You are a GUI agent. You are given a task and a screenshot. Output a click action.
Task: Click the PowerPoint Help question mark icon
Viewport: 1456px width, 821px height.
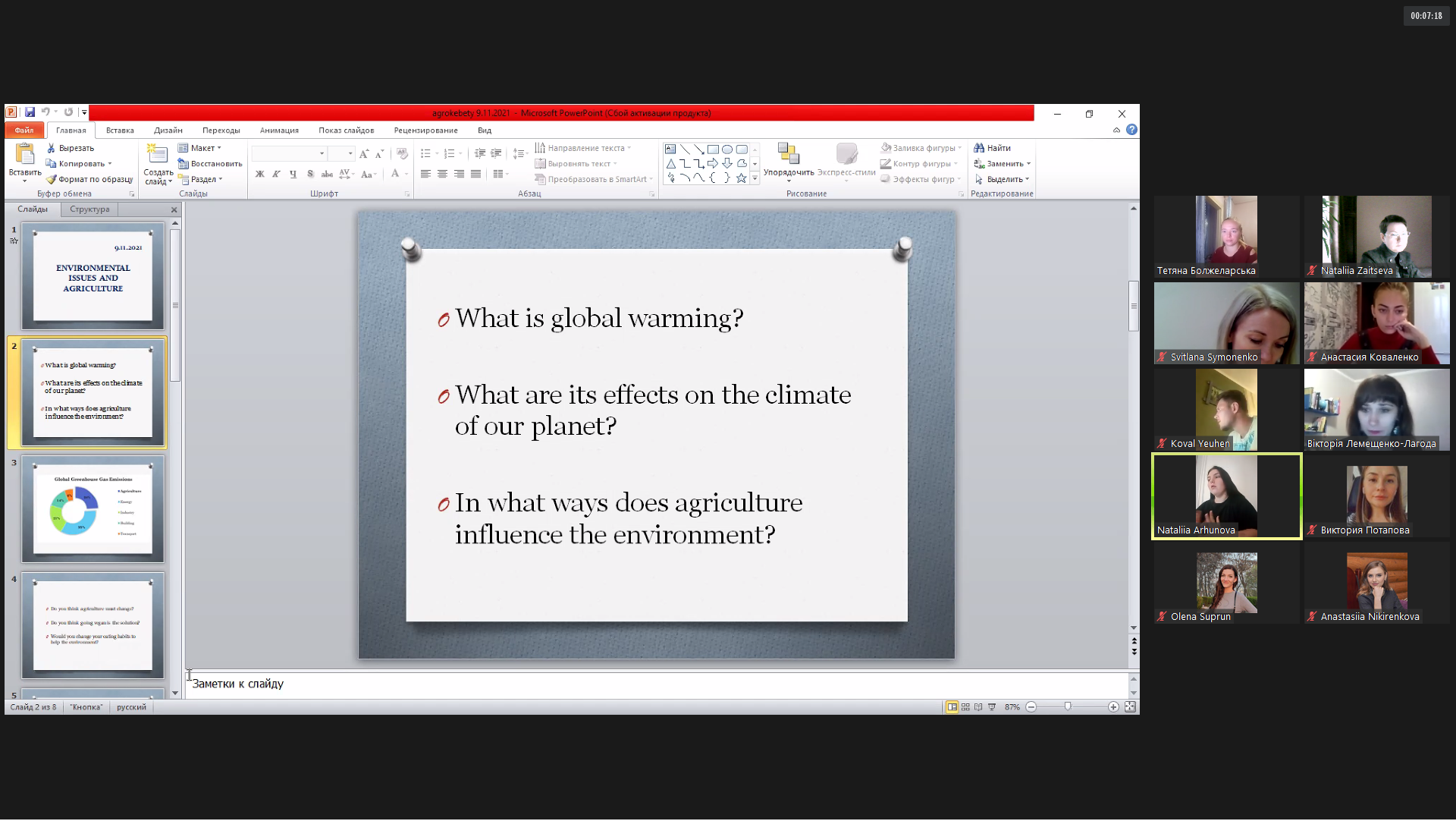click(x=1131, y=130)
